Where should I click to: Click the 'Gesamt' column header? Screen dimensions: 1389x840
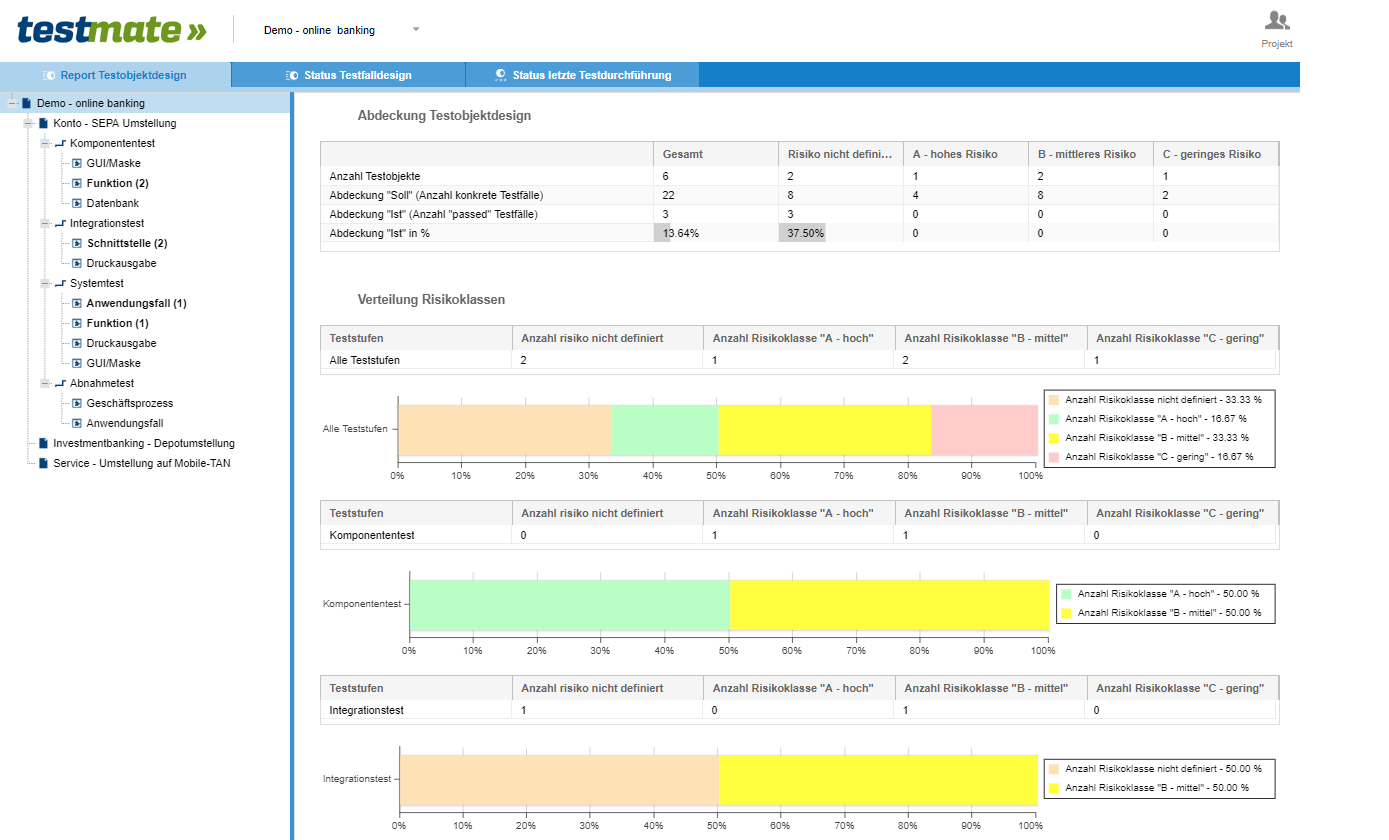coord(715,154)
